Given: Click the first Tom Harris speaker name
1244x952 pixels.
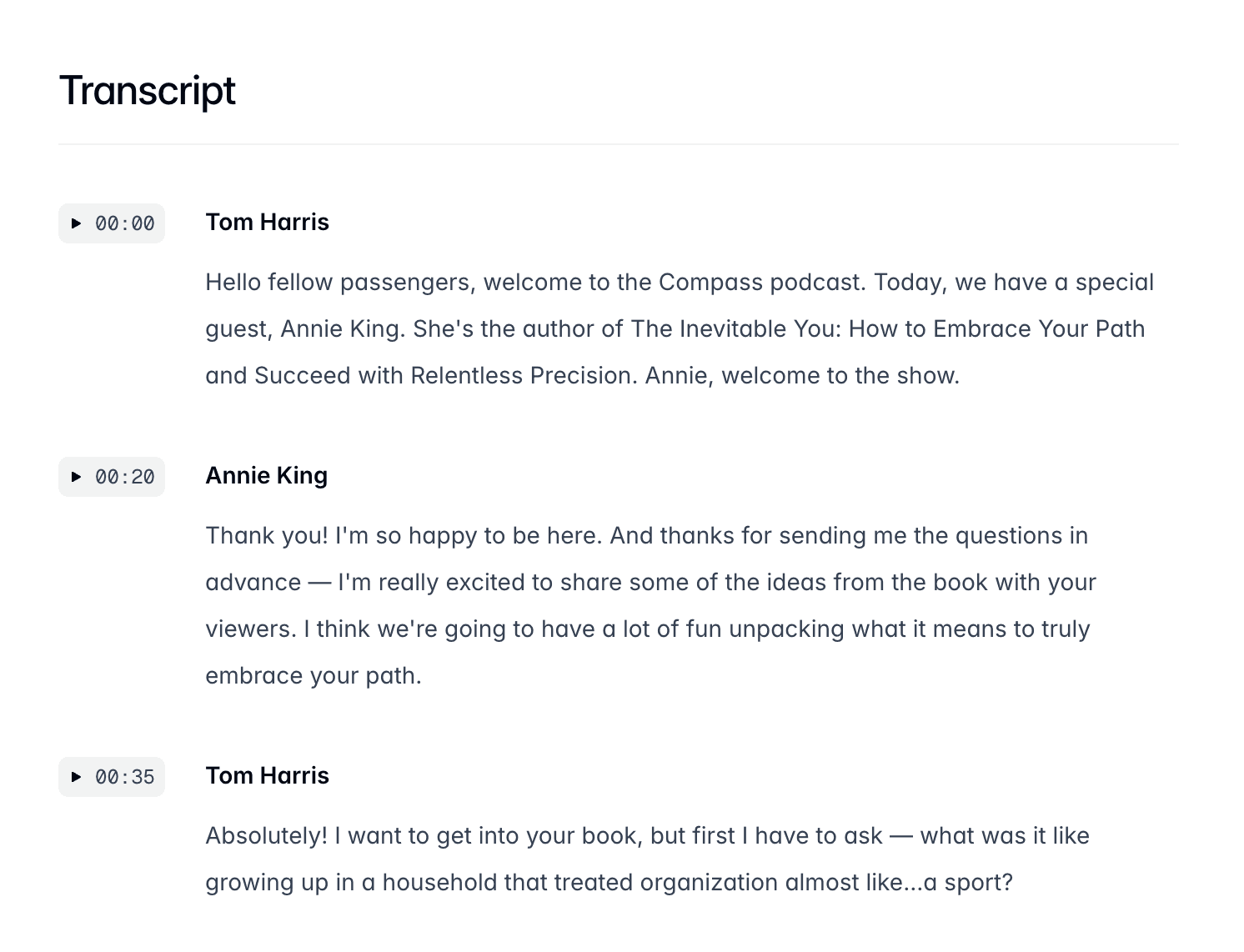Looking at the screenshot, I should [x=267, y=222].
